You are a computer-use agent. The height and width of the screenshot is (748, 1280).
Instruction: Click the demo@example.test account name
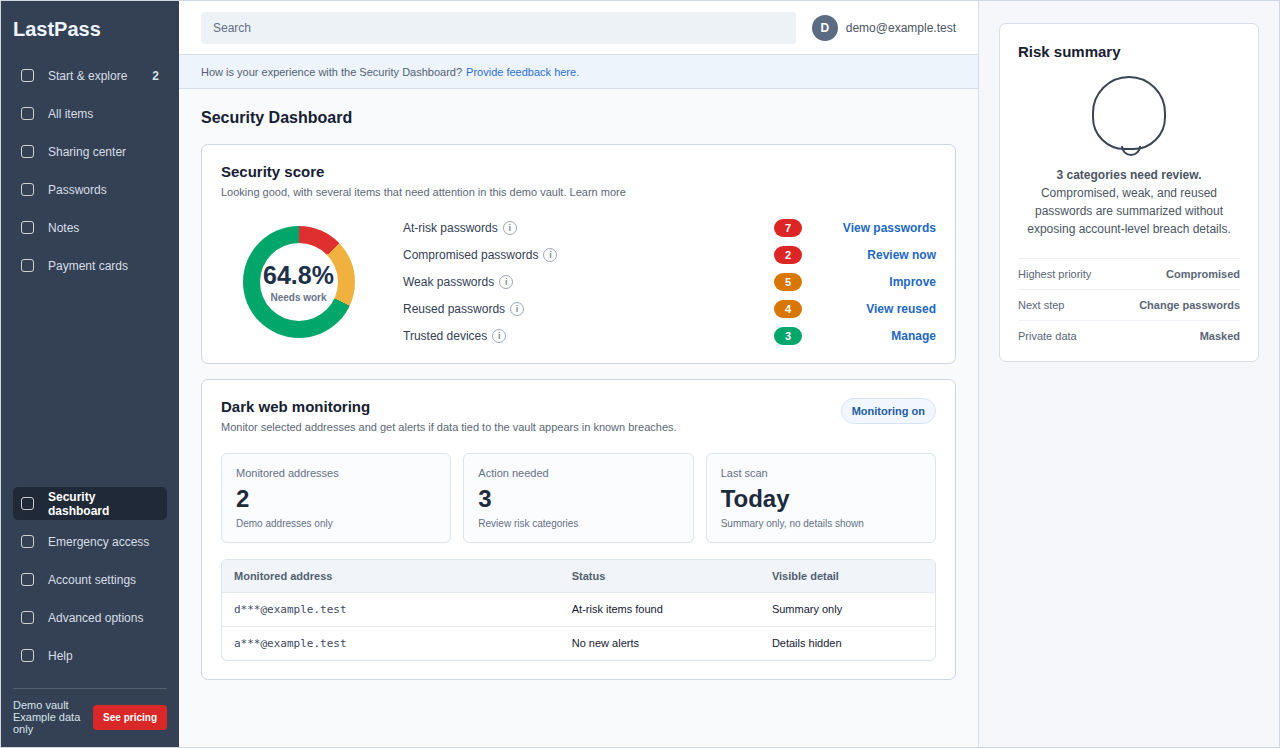tap(901, 28)
